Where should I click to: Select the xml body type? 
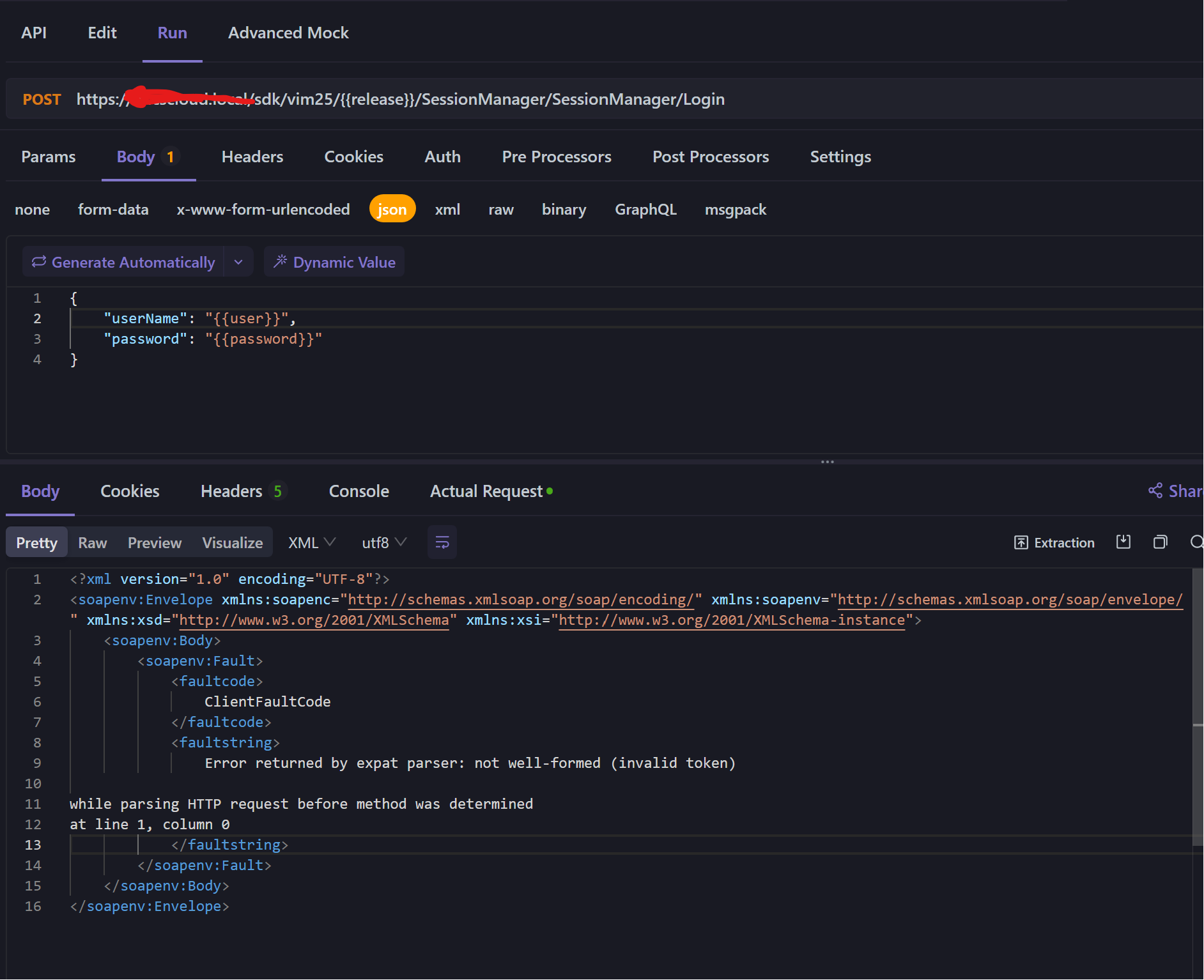tap(447, 210)
